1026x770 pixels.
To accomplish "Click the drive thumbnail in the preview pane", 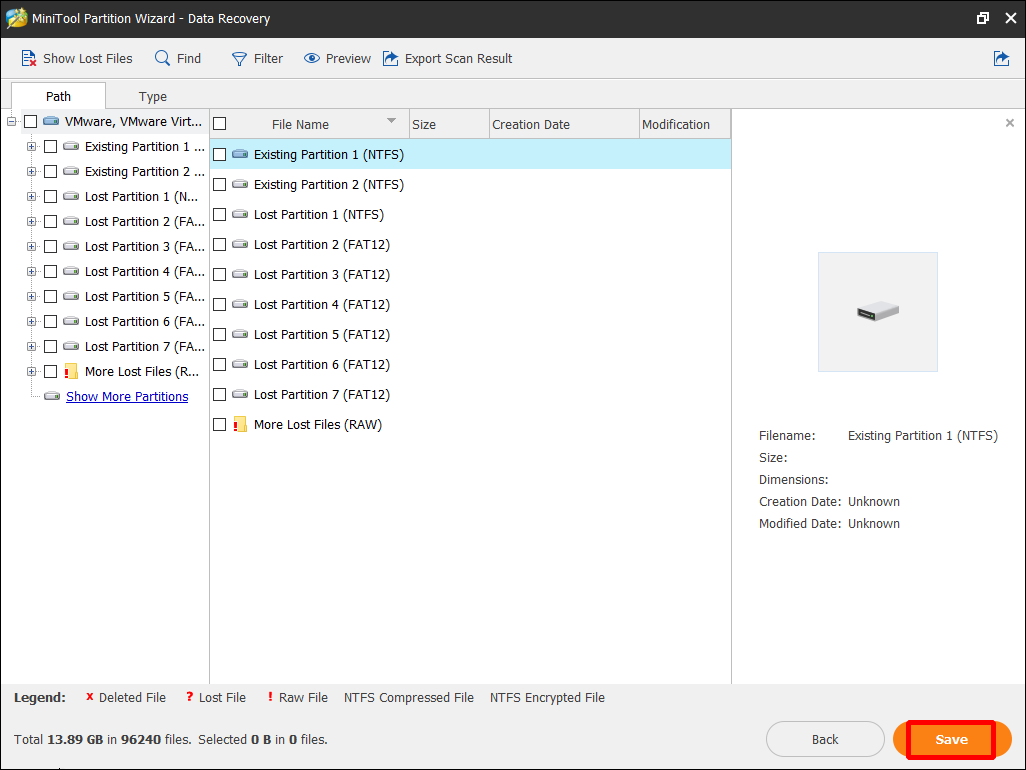I will pyautogui.click(x=877, y=312).
